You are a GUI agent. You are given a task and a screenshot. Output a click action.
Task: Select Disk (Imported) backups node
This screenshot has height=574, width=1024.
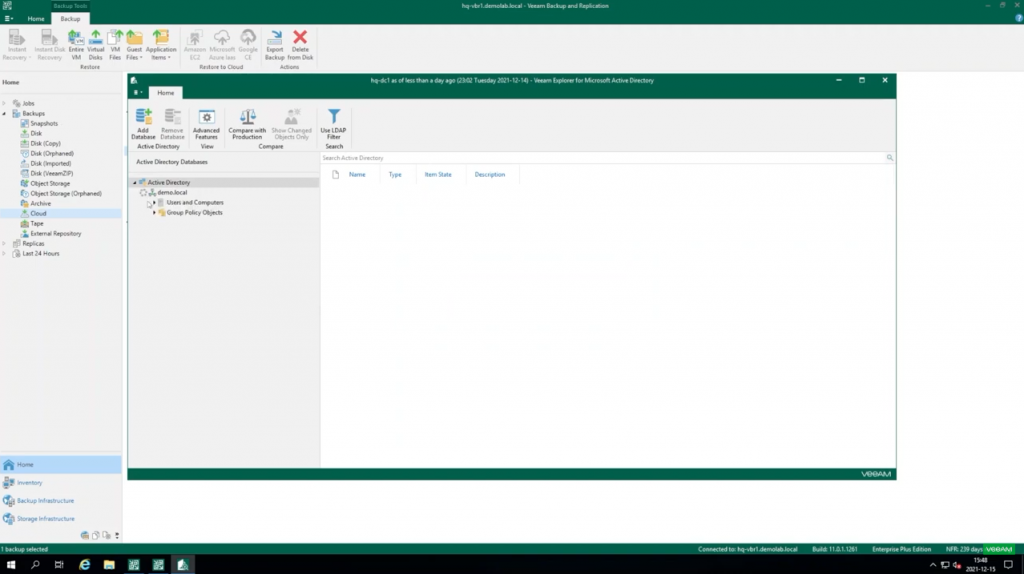click(x=50, y=164)
